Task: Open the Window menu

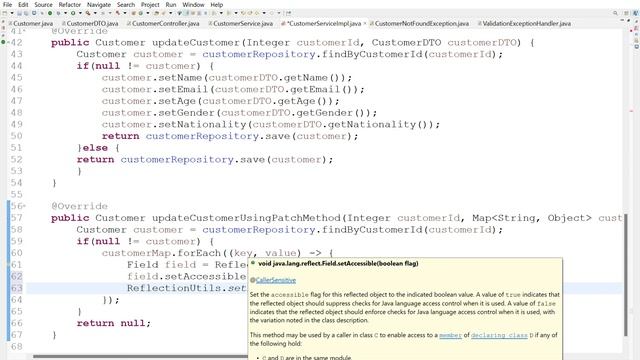Action: [x=193, y=5]
